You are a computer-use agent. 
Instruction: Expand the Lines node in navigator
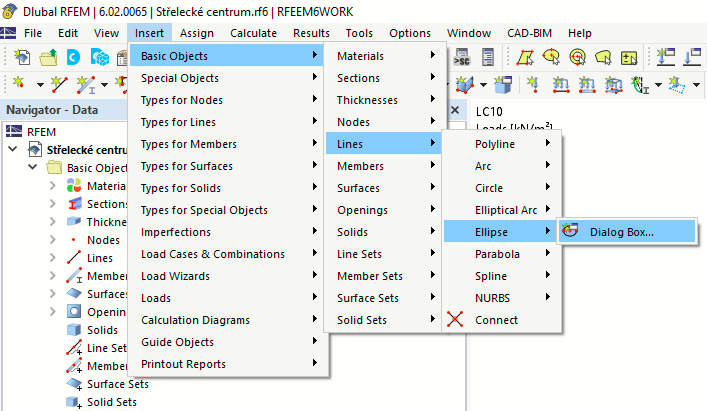point(53,258)
